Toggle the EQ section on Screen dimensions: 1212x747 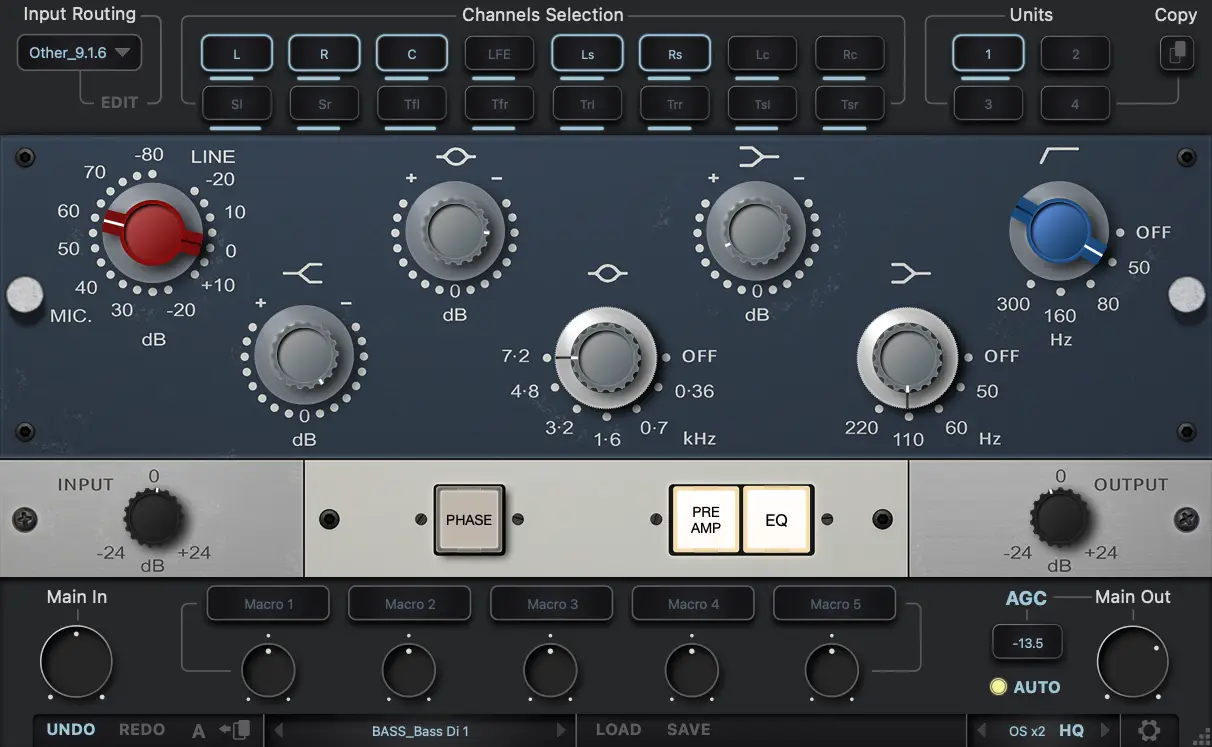[x=777, y=518]
